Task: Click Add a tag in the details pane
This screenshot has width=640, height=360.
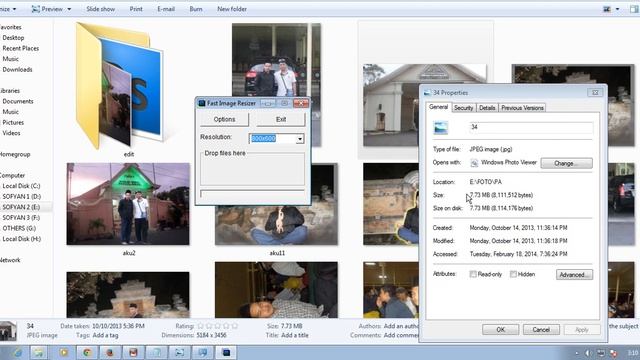Action: coord(105,335)
